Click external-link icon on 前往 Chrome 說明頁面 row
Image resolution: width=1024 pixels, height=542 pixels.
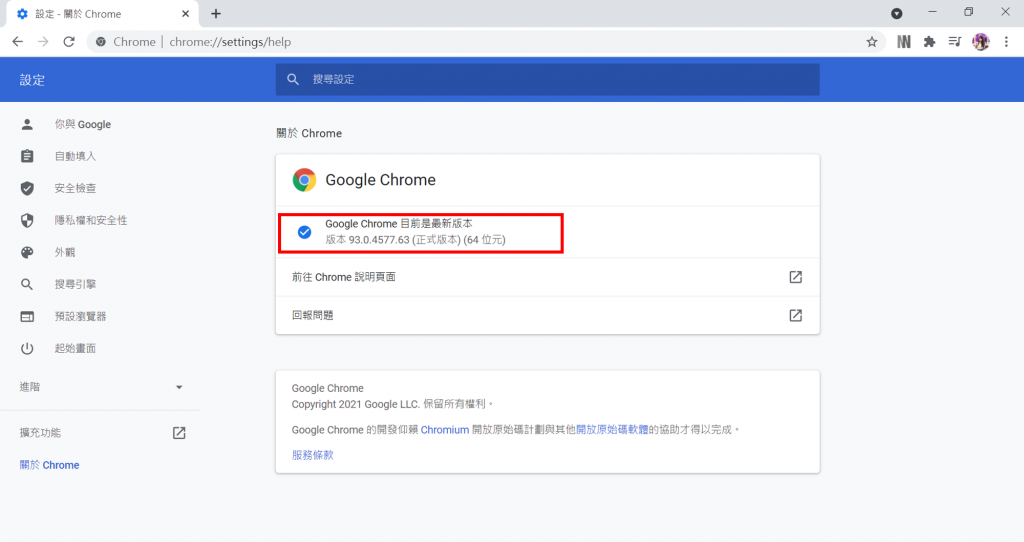[x=795, y=277]
